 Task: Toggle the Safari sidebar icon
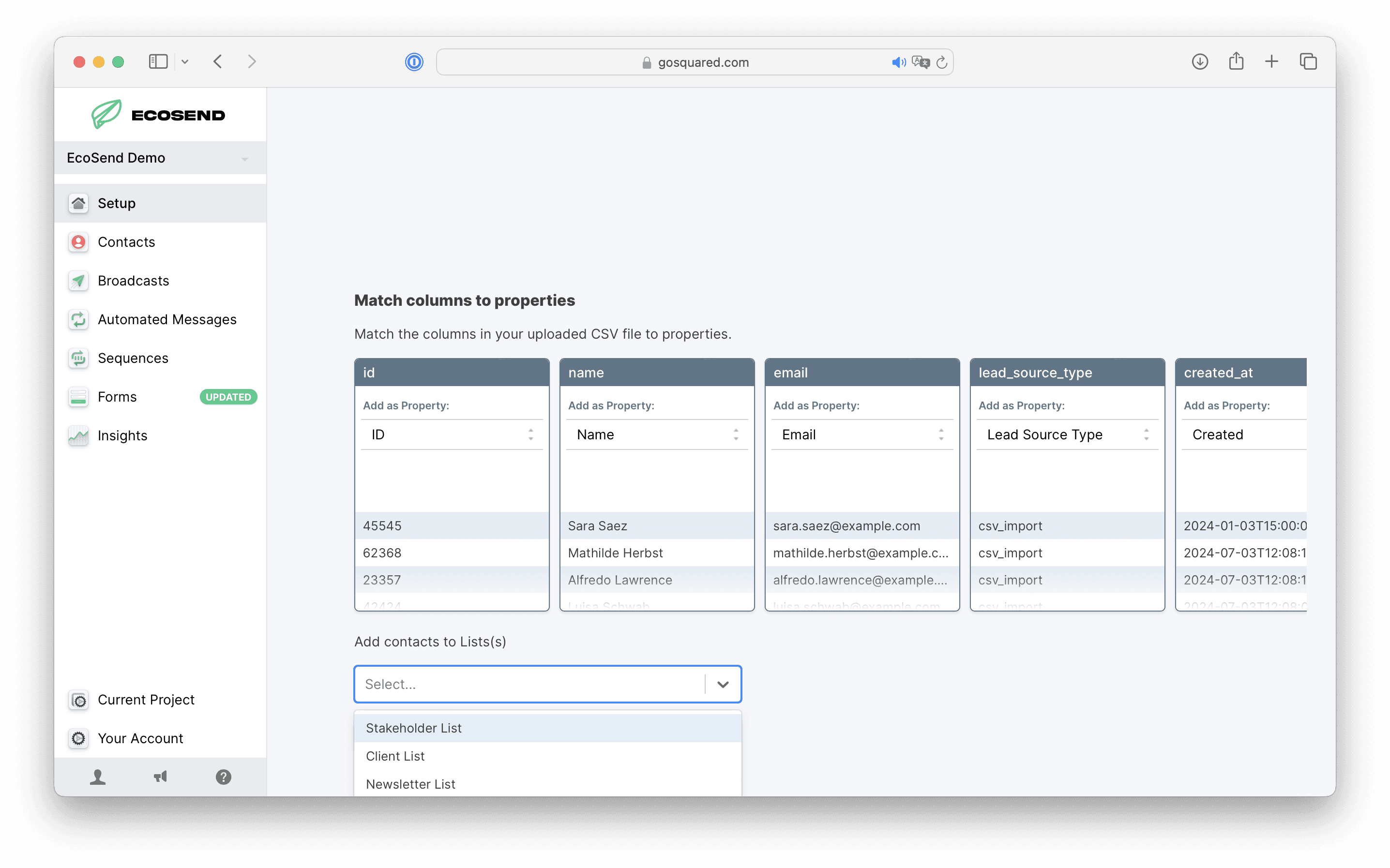[x=158, y=61]
